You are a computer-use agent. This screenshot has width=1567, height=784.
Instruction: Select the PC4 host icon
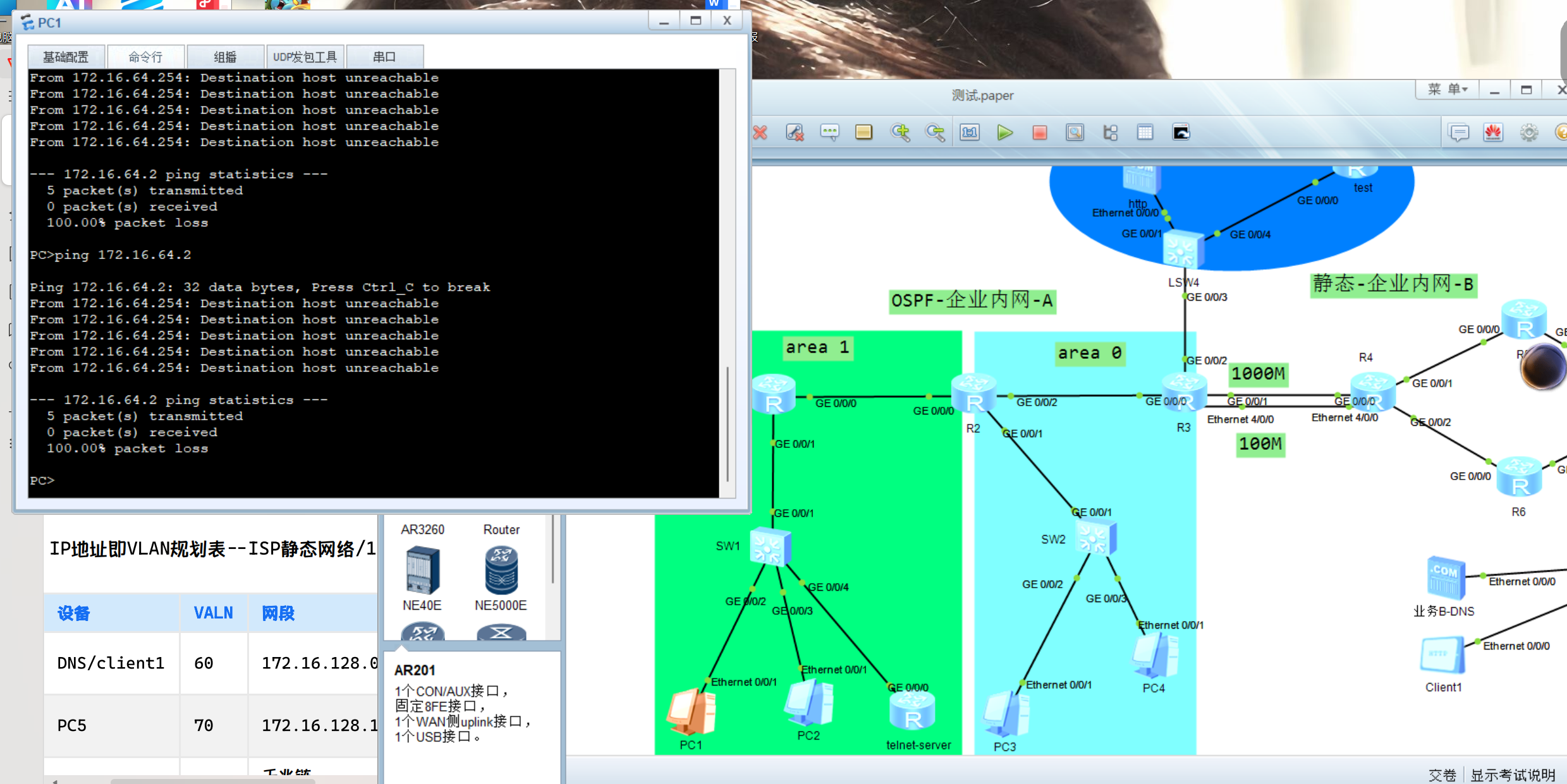pos(1155,656)
